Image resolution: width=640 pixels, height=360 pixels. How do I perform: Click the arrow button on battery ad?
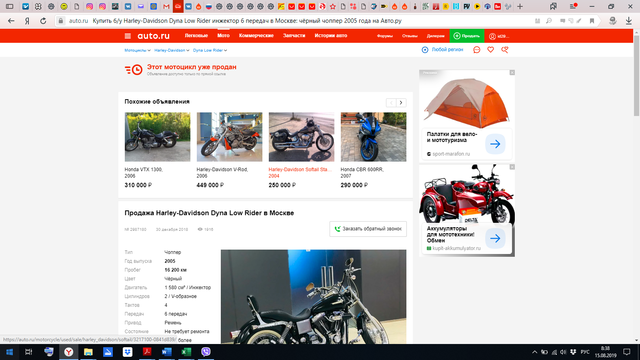[x=495, y=238]
